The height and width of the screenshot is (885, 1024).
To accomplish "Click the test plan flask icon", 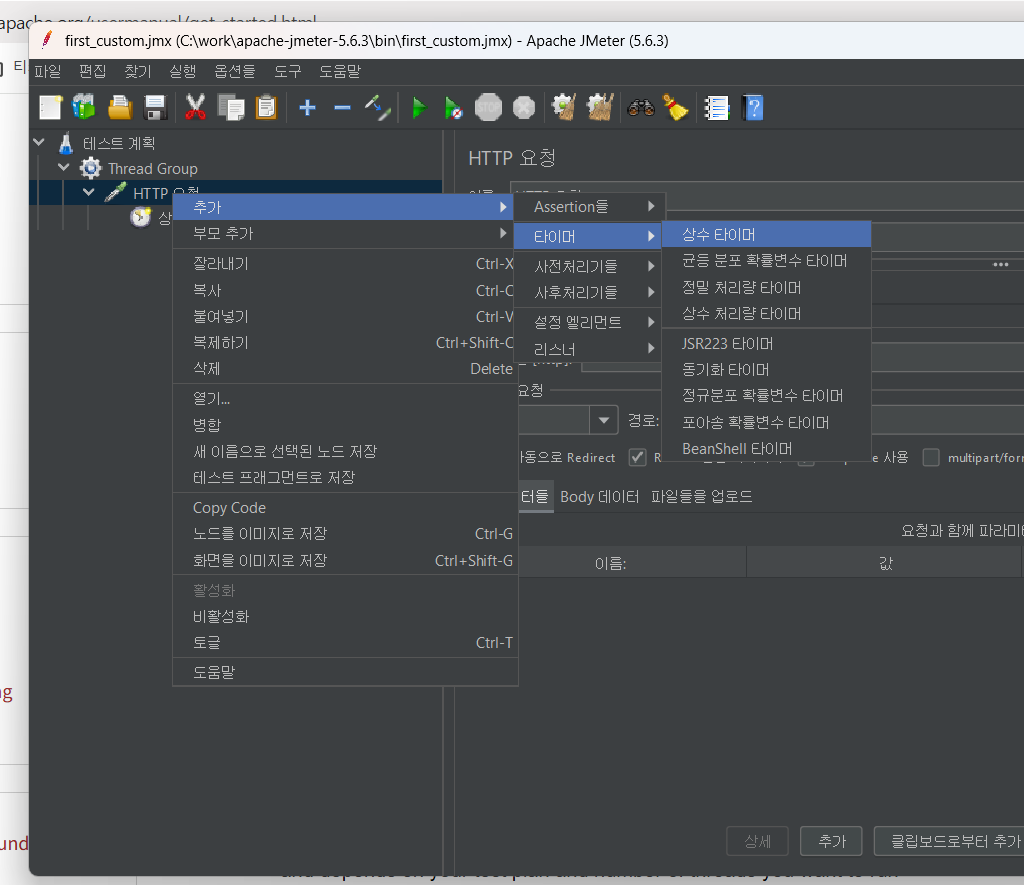I will coord(66,143).
